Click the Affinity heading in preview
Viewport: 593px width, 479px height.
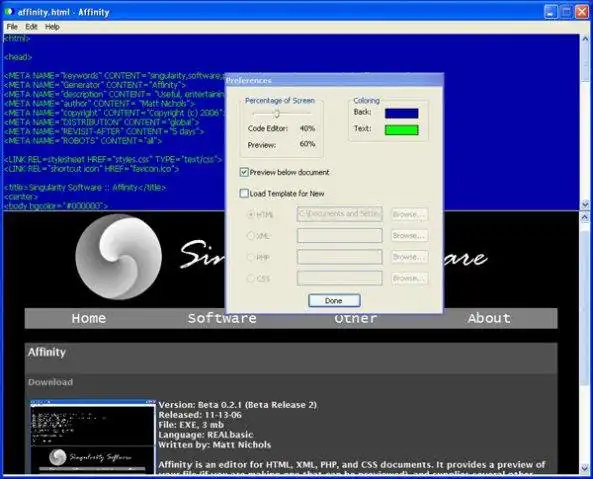[47, 352]
